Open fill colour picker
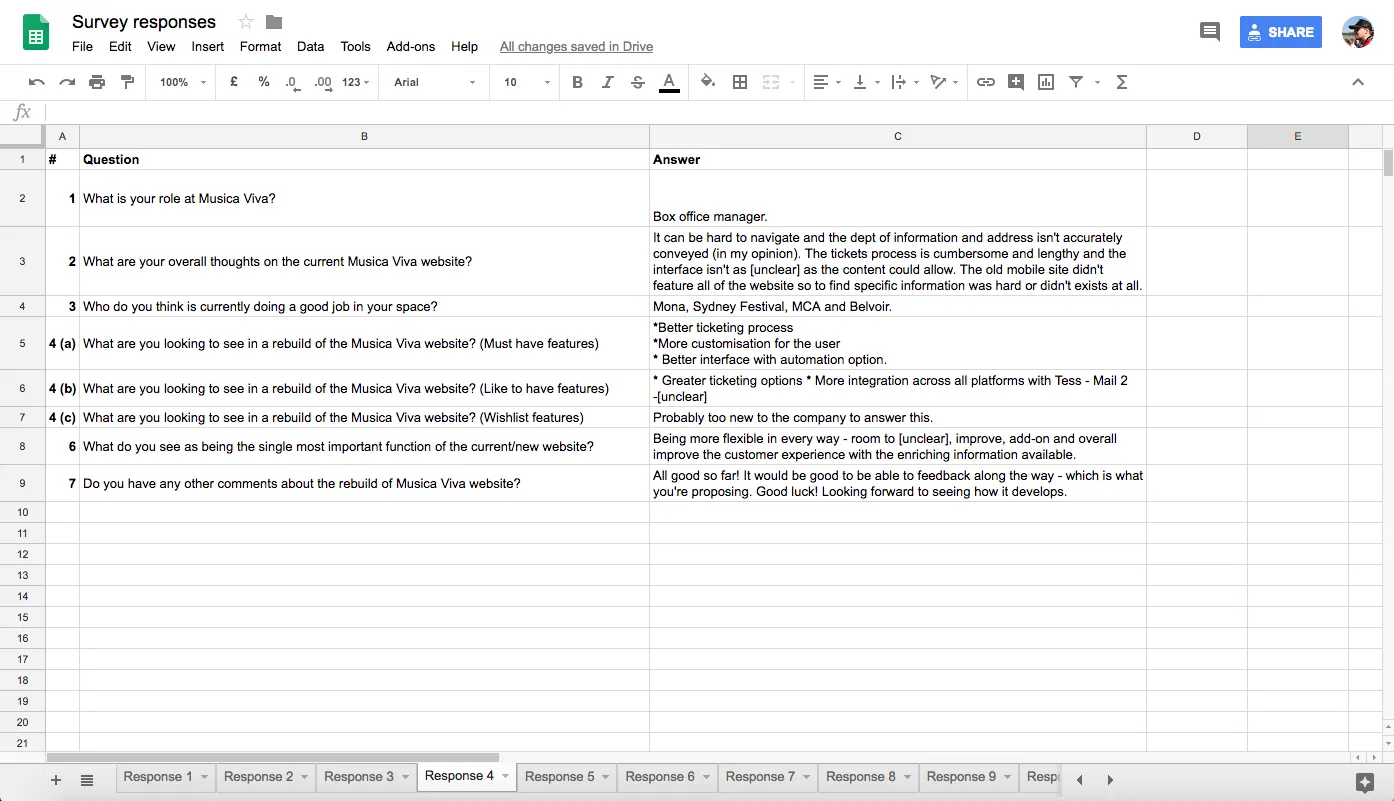The height and width of the screenshot is (801, 1394). (x=708, y=82)
